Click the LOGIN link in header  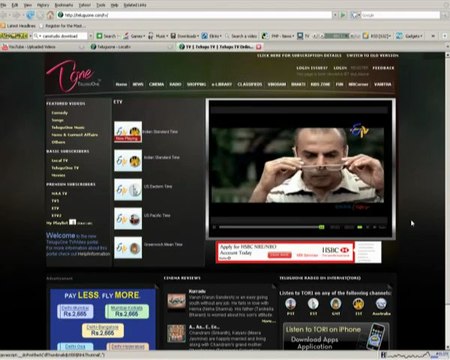pyautogui.click(x=340, y=68)
